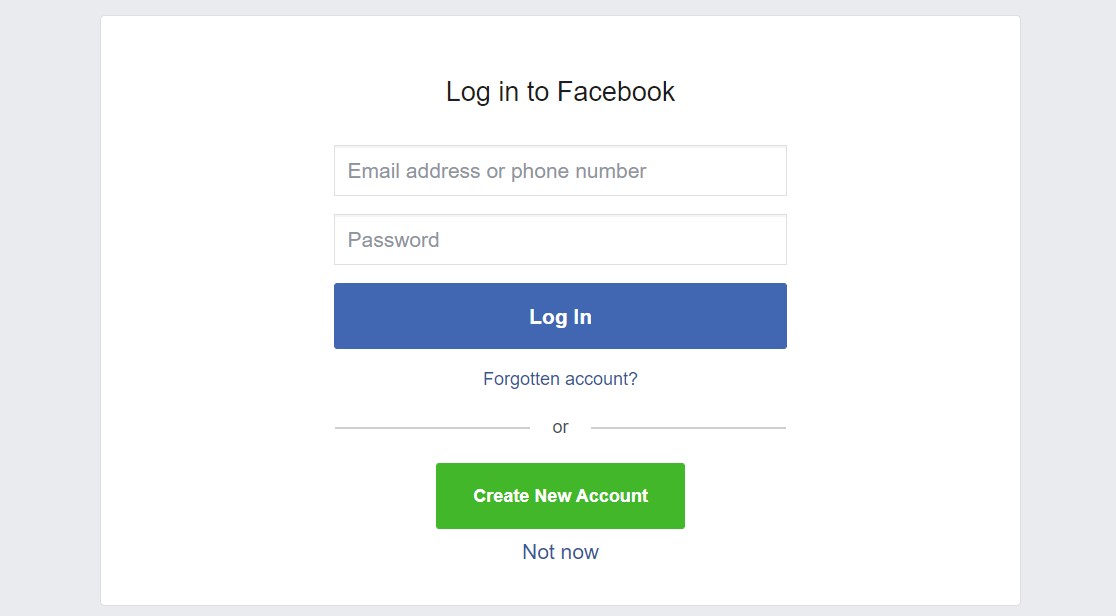Focus the Password input field
The image size is (1116, 616).
coord(560,240)
